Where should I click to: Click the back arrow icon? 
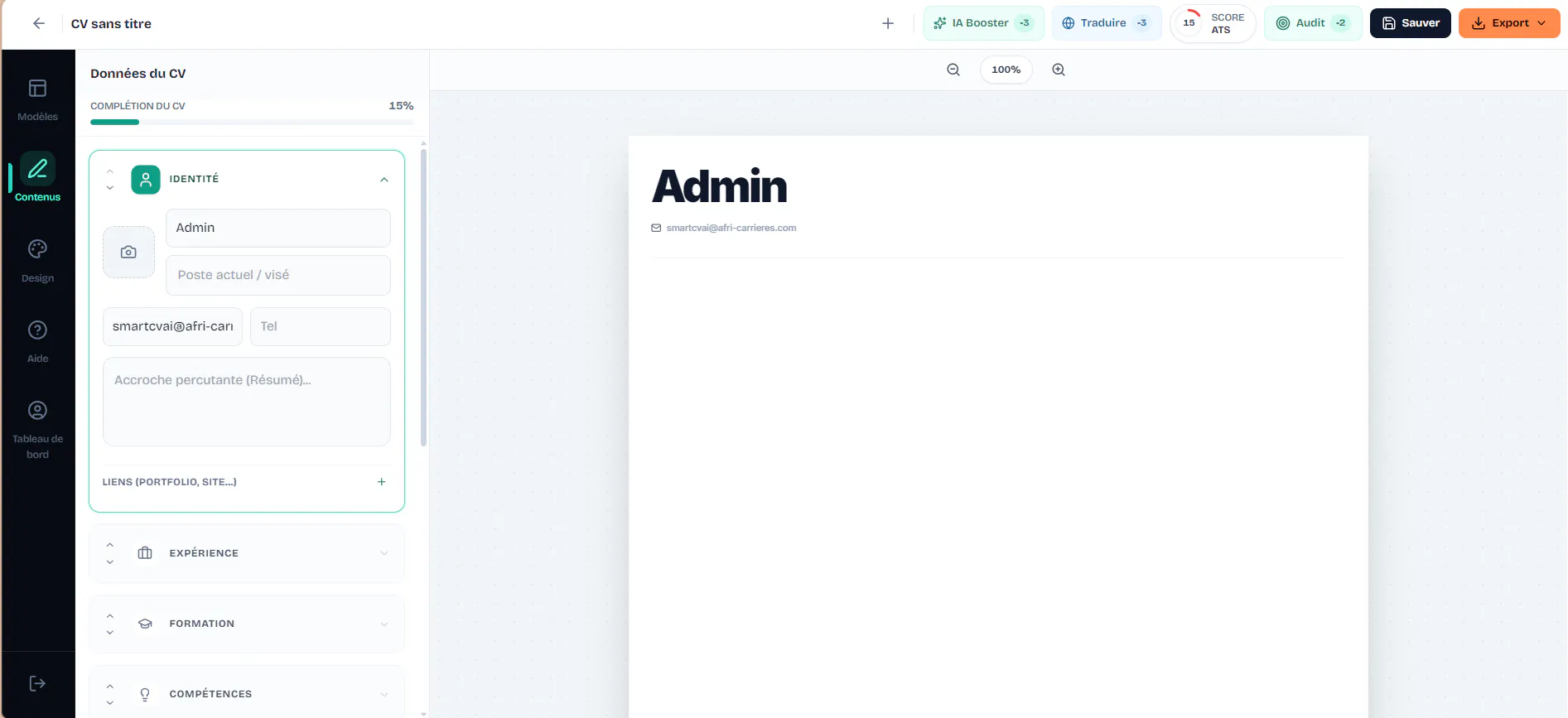[x=39, y=23]
